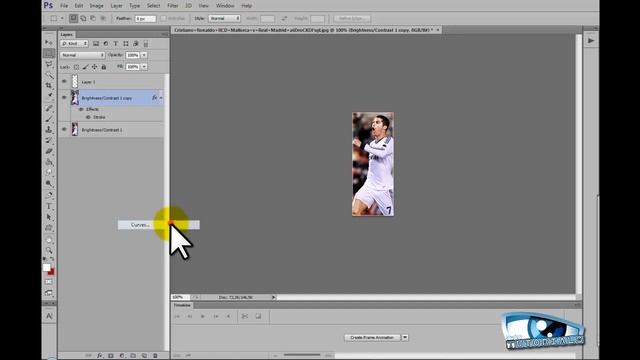Image resolution: width=640 pixels, height=360 pixels.
Task: Open the Image menu
Action: [96, 6]
